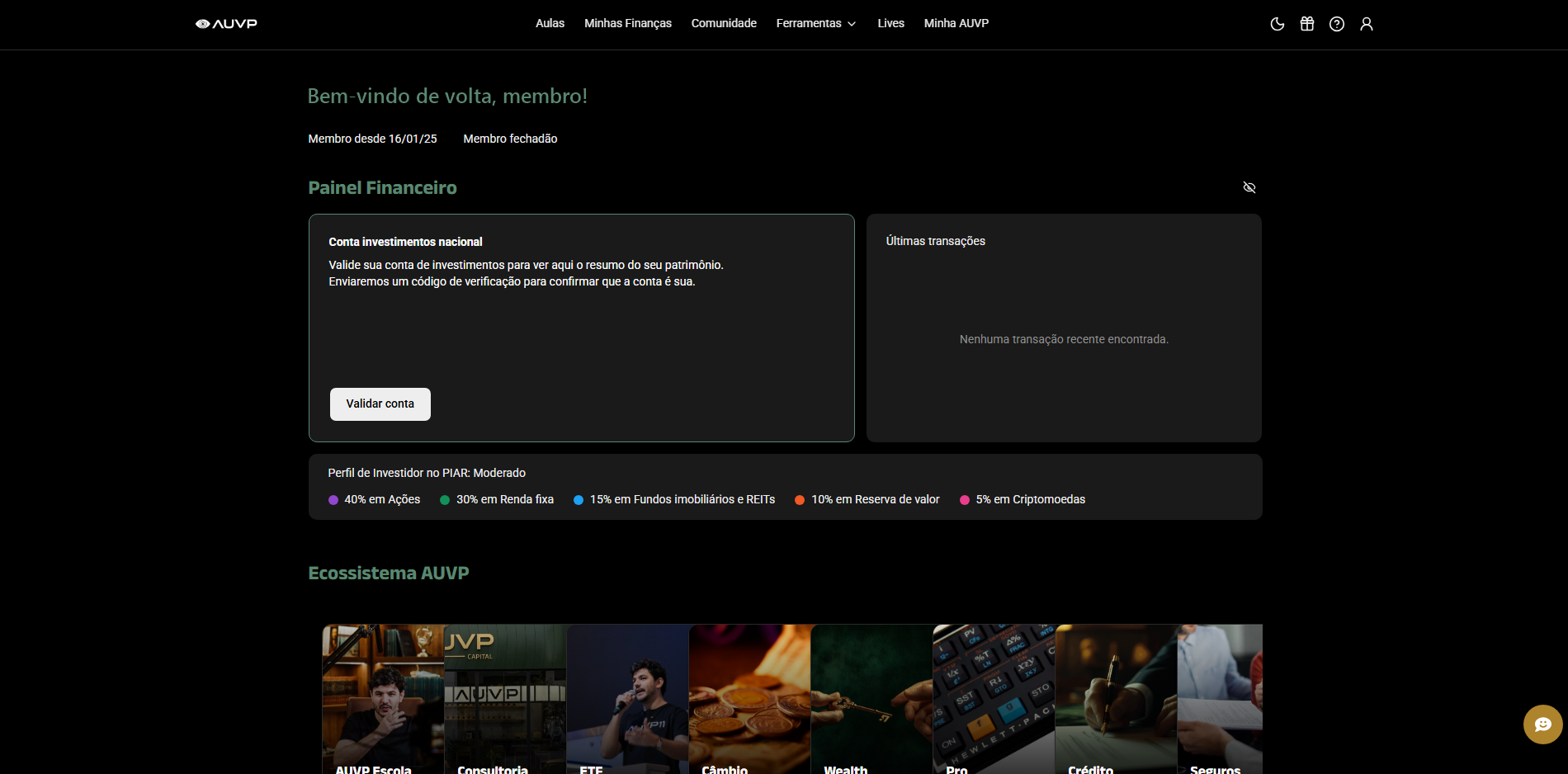Image resolution: width=1568 pixels, height=774 pixels.
Task: Open the Wealth card
Action: [x=871, y=699]
